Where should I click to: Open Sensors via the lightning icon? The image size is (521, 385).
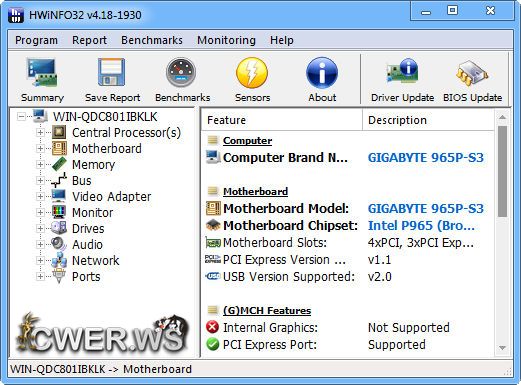(x=252, y=72)
